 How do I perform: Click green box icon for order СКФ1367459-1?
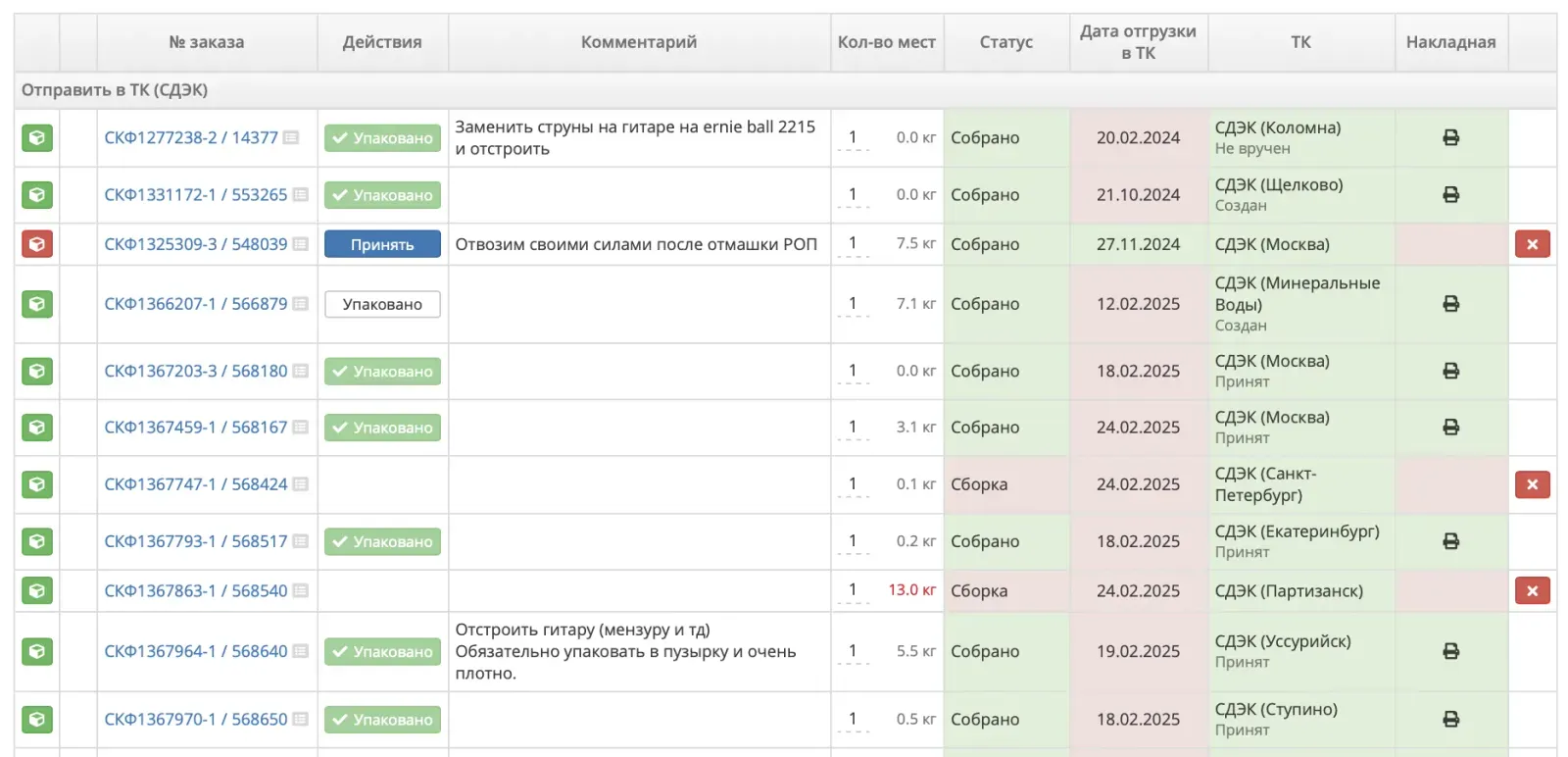coord(37,428)
